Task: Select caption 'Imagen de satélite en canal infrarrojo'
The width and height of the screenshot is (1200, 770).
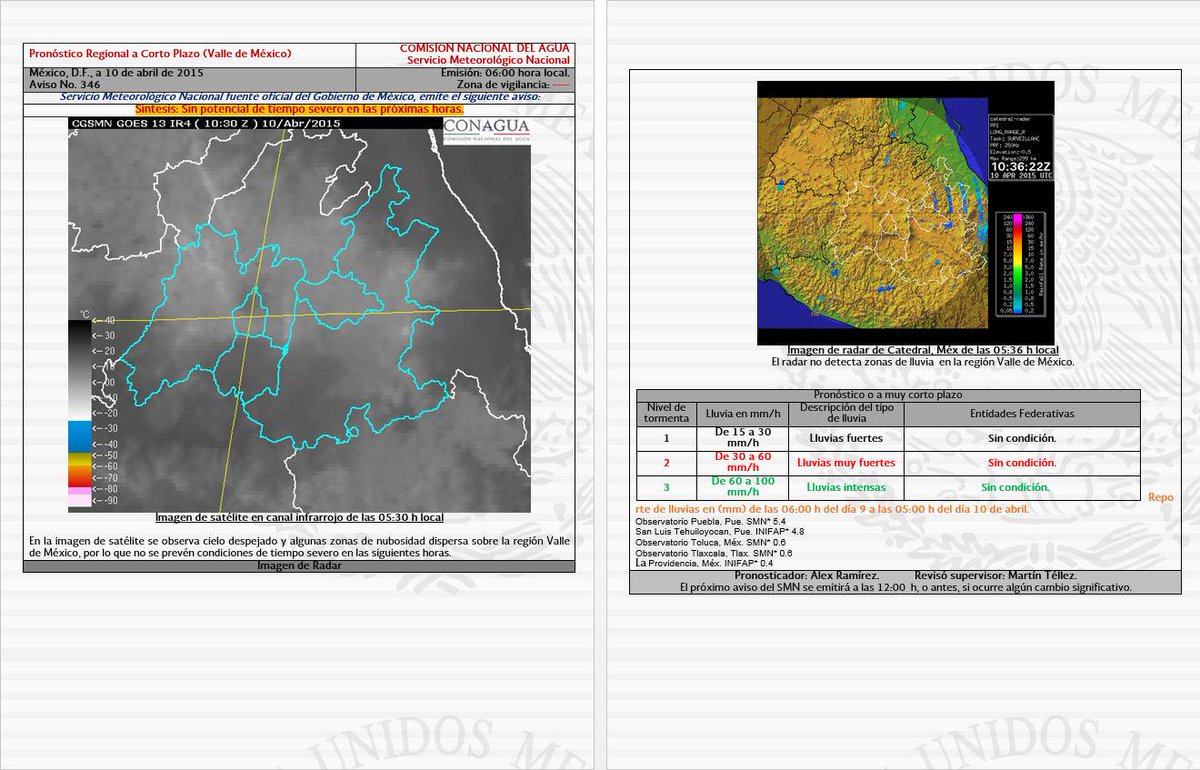Action: 299,518
